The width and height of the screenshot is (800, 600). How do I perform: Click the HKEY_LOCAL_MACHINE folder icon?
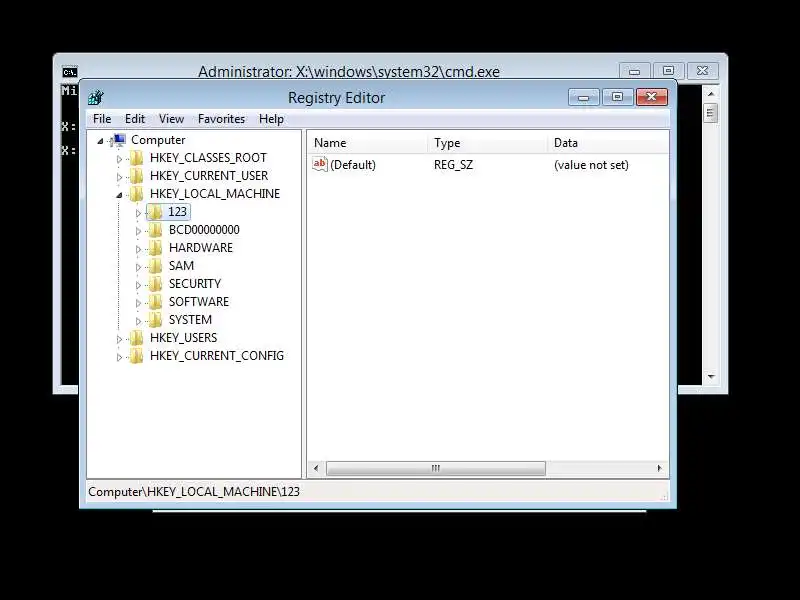[x=136, y=193]
